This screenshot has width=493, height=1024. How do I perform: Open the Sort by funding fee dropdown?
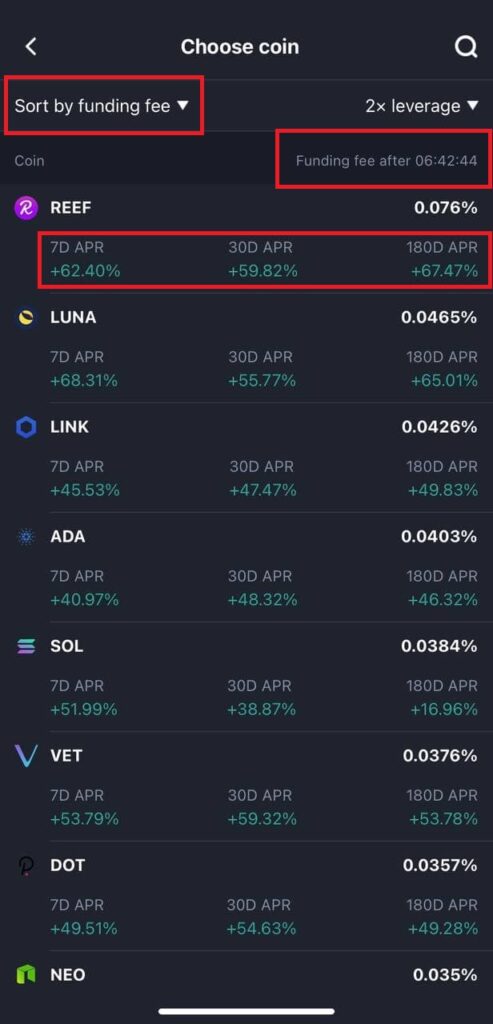[101, 106]
